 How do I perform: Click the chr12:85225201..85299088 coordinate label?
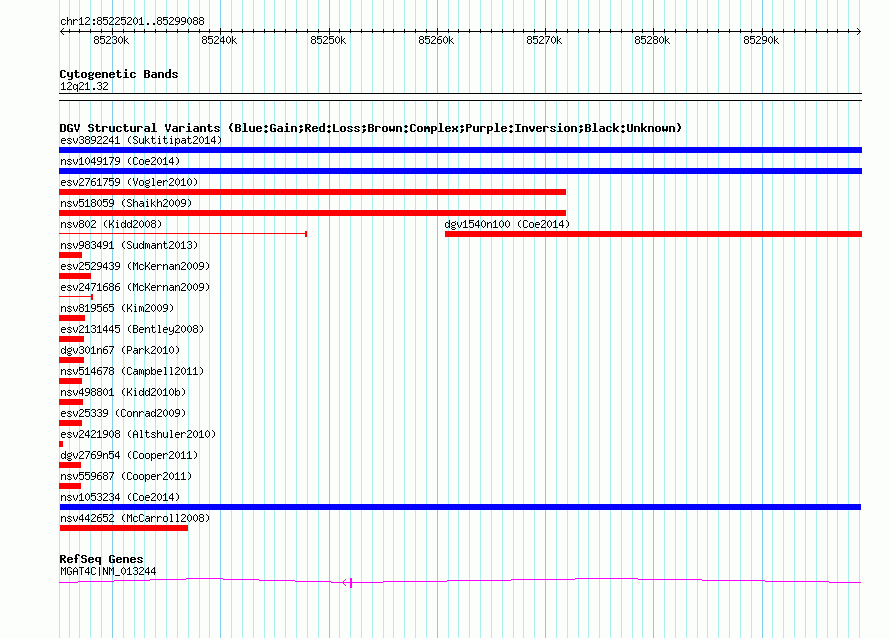(132, 21)
